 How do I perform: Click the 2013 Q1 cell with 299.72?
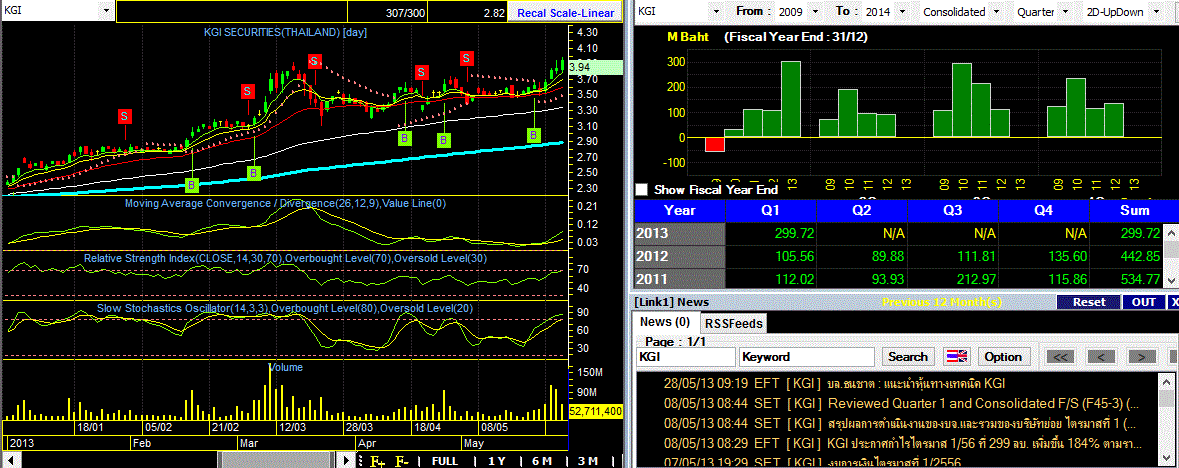(771, 234)
